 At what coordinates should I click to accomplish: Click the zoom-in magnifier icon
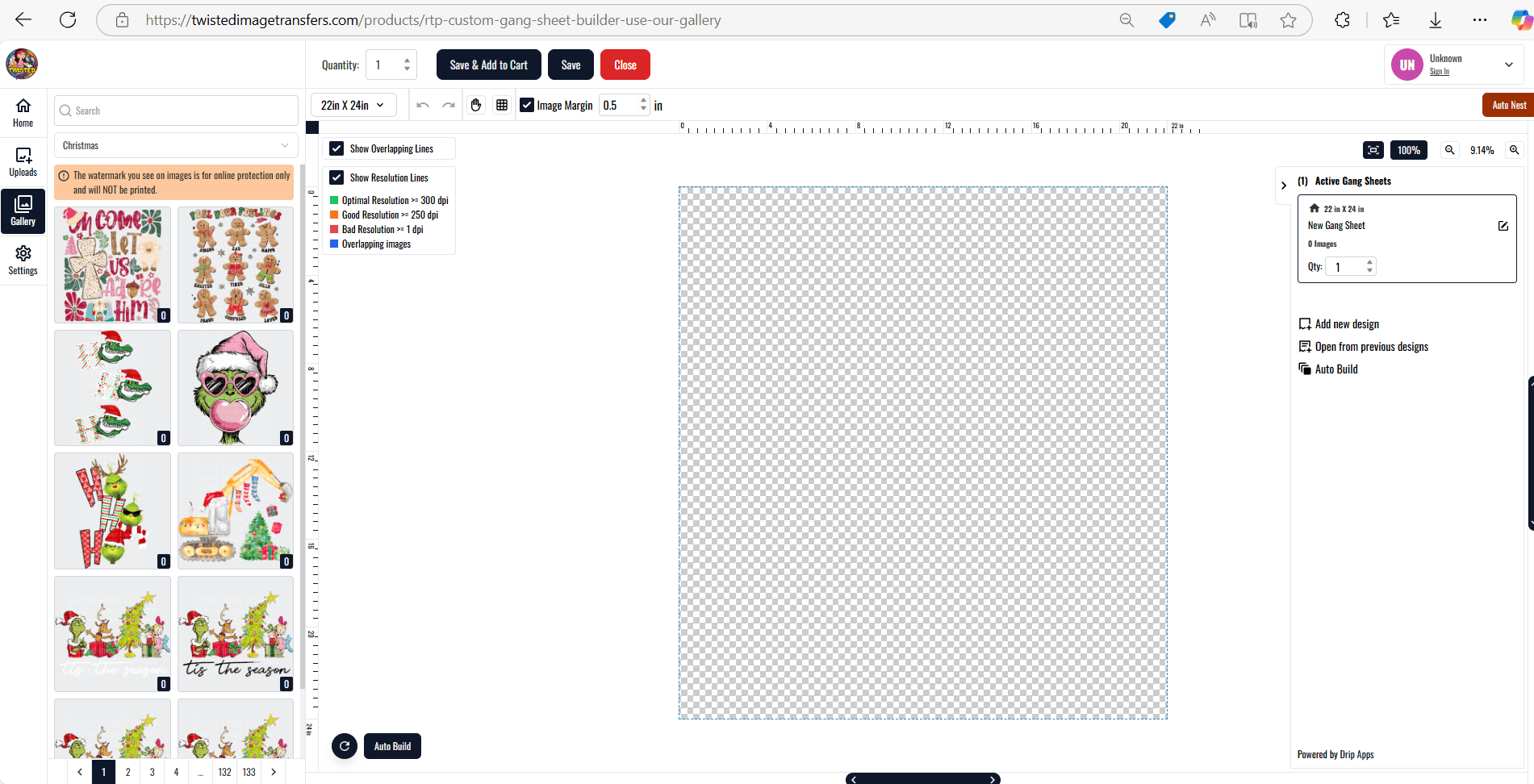pos(1515,150)
